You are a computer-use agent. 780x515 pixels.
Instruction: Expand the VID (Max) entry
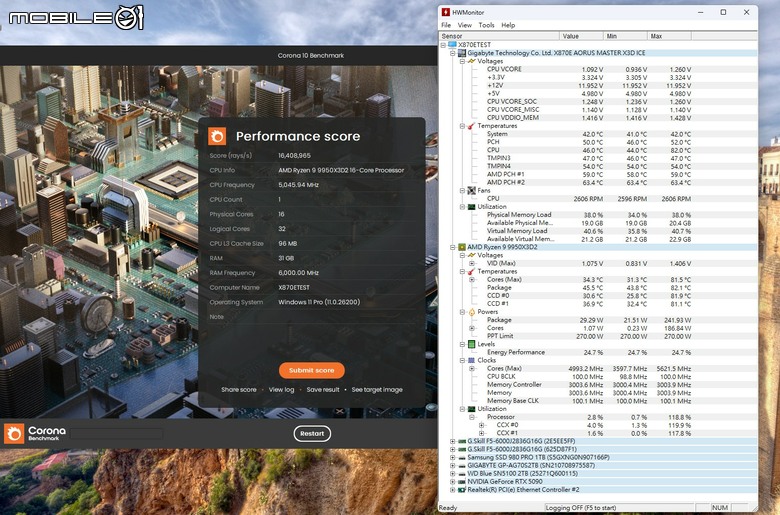(472, 263)
